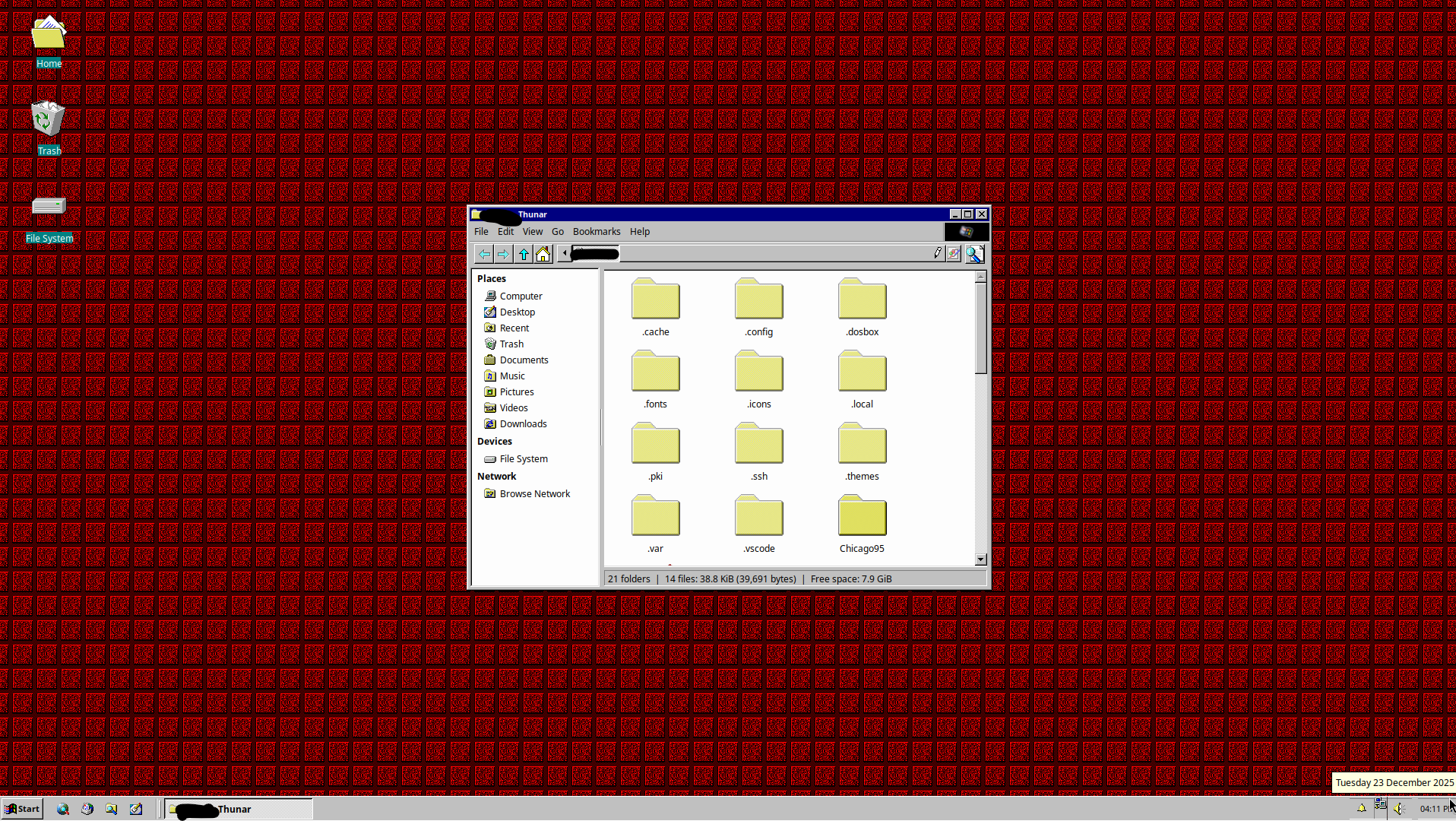Click the vertical scrollbar thumb in file view
The image size is (1456, 821).
pyautogui.click(x=981, y=328)
